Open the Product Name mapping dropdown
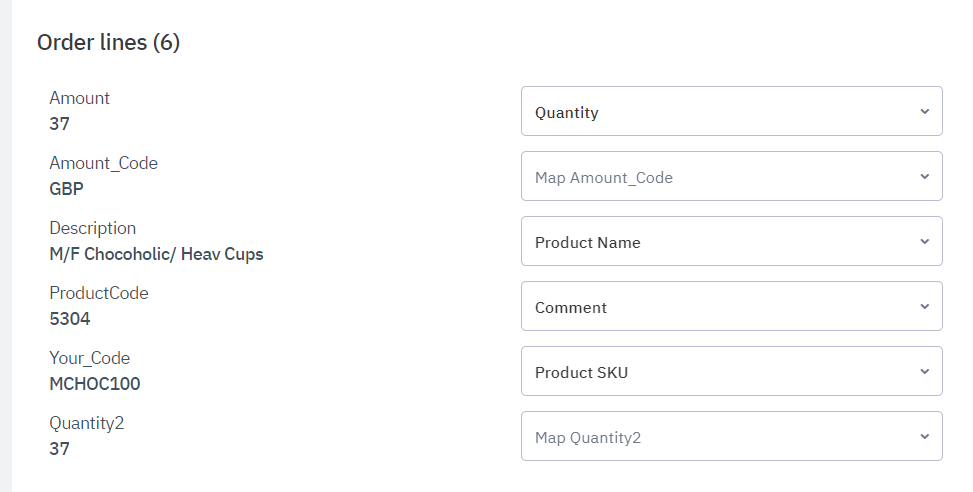 pos(731,242)
